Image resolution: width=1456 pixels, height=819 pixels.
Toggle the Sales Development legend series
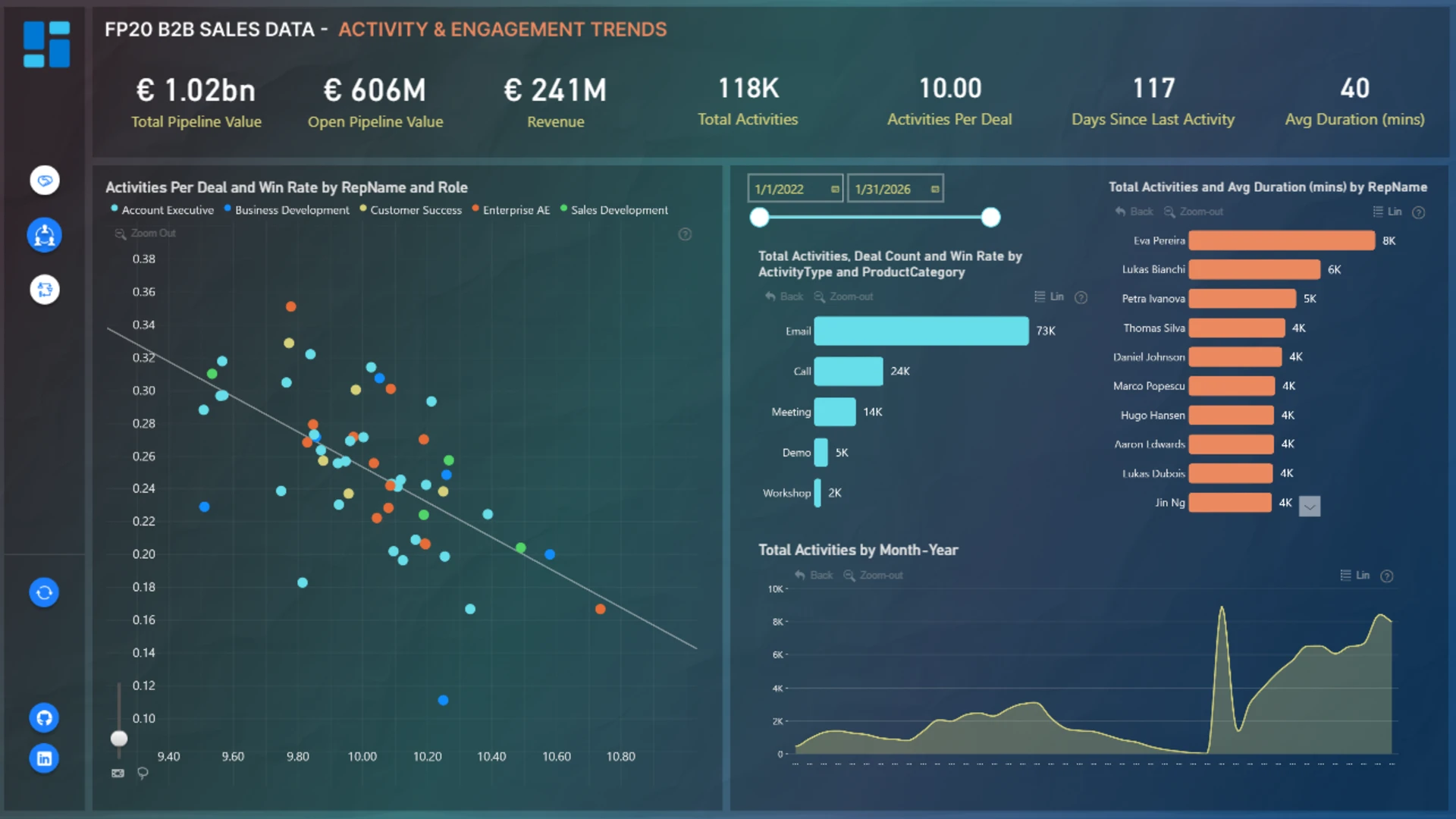(614, 210)
